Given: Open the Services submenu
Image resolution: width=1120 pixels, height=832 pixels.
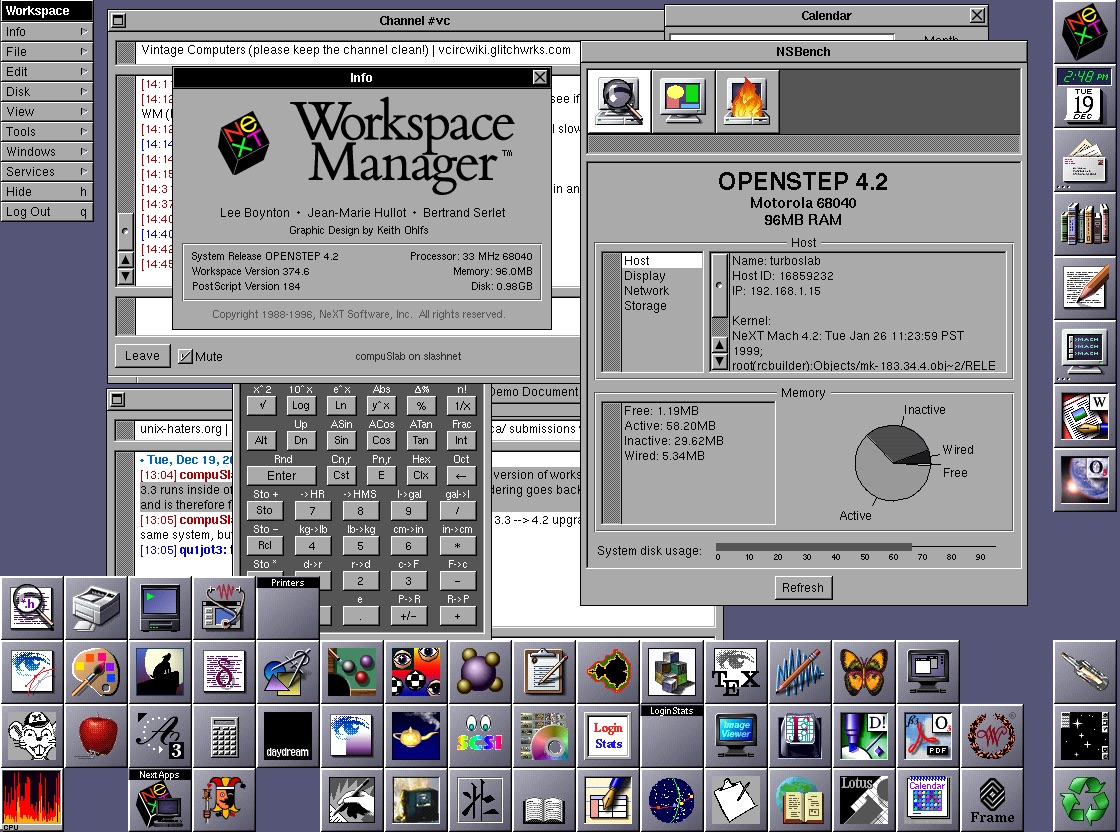Looking at the screenshot, I should tap(46, 172).
